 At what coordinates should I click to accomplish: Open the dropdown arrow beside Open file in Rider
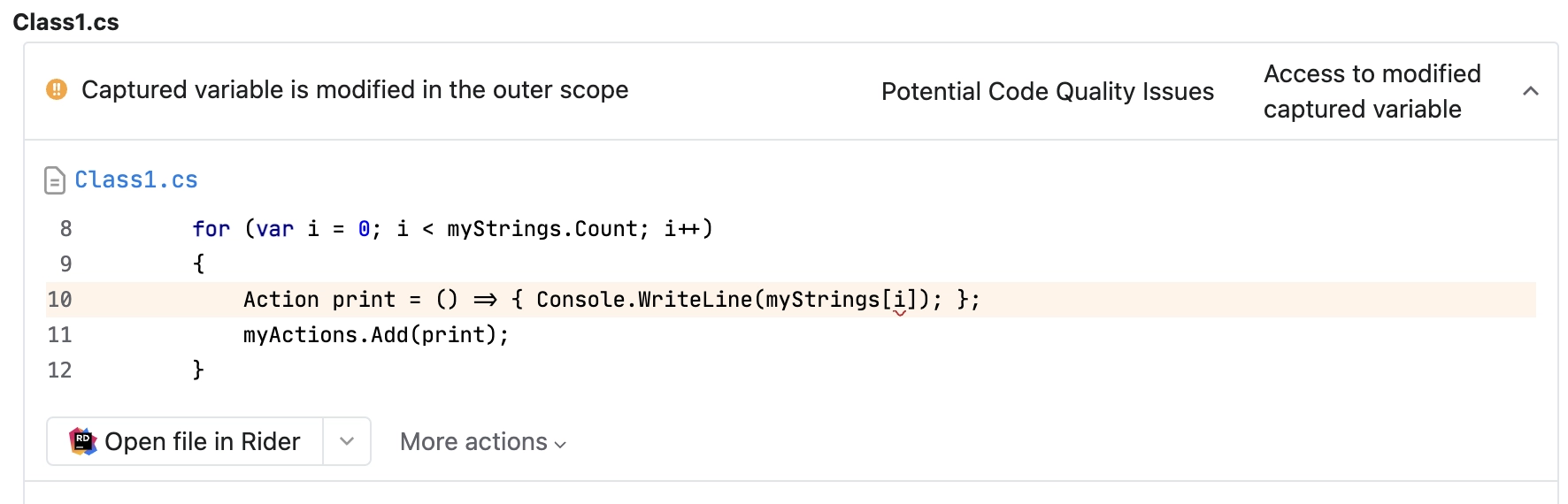click(347, 441)
